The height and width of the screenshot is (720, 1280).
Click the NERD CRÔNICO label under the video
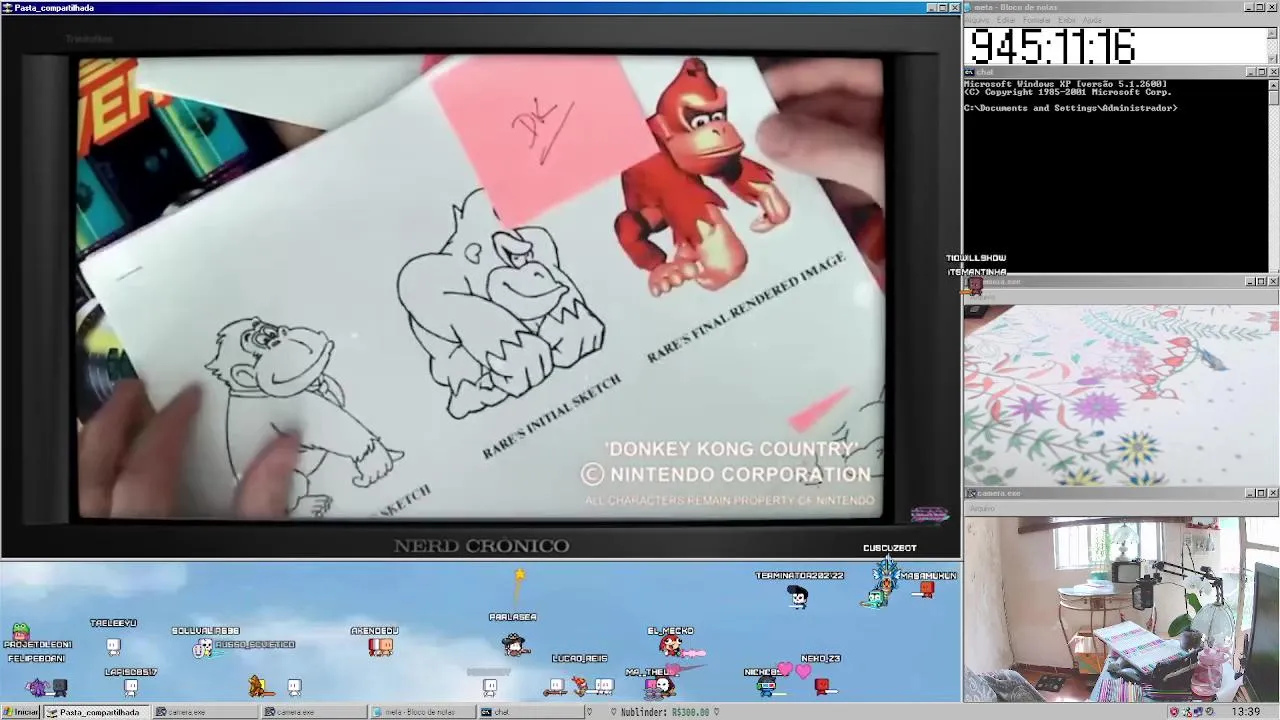coord(481,546)
